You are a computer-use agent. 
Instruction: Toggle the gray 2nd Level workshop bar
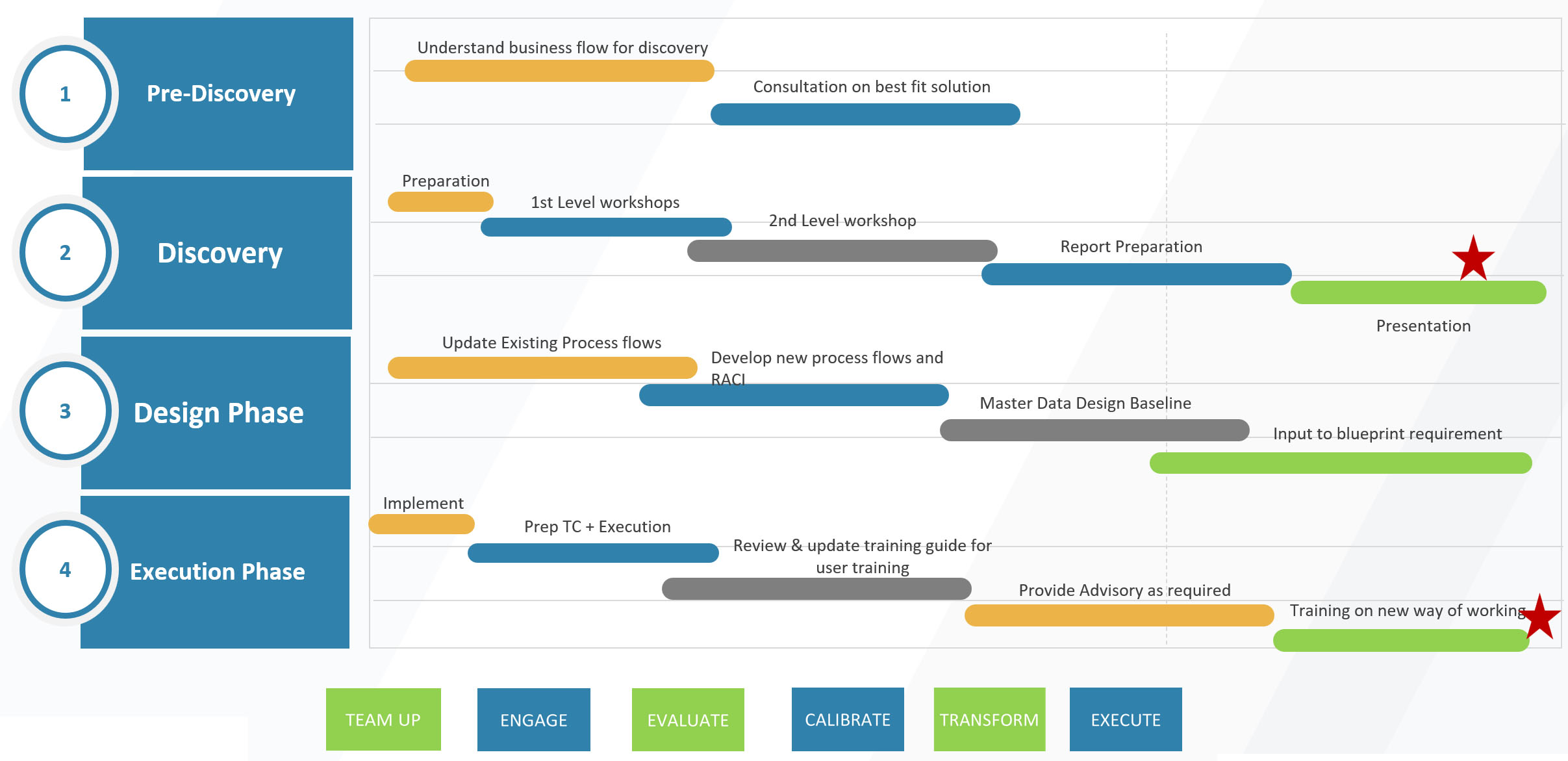[842, 250]
